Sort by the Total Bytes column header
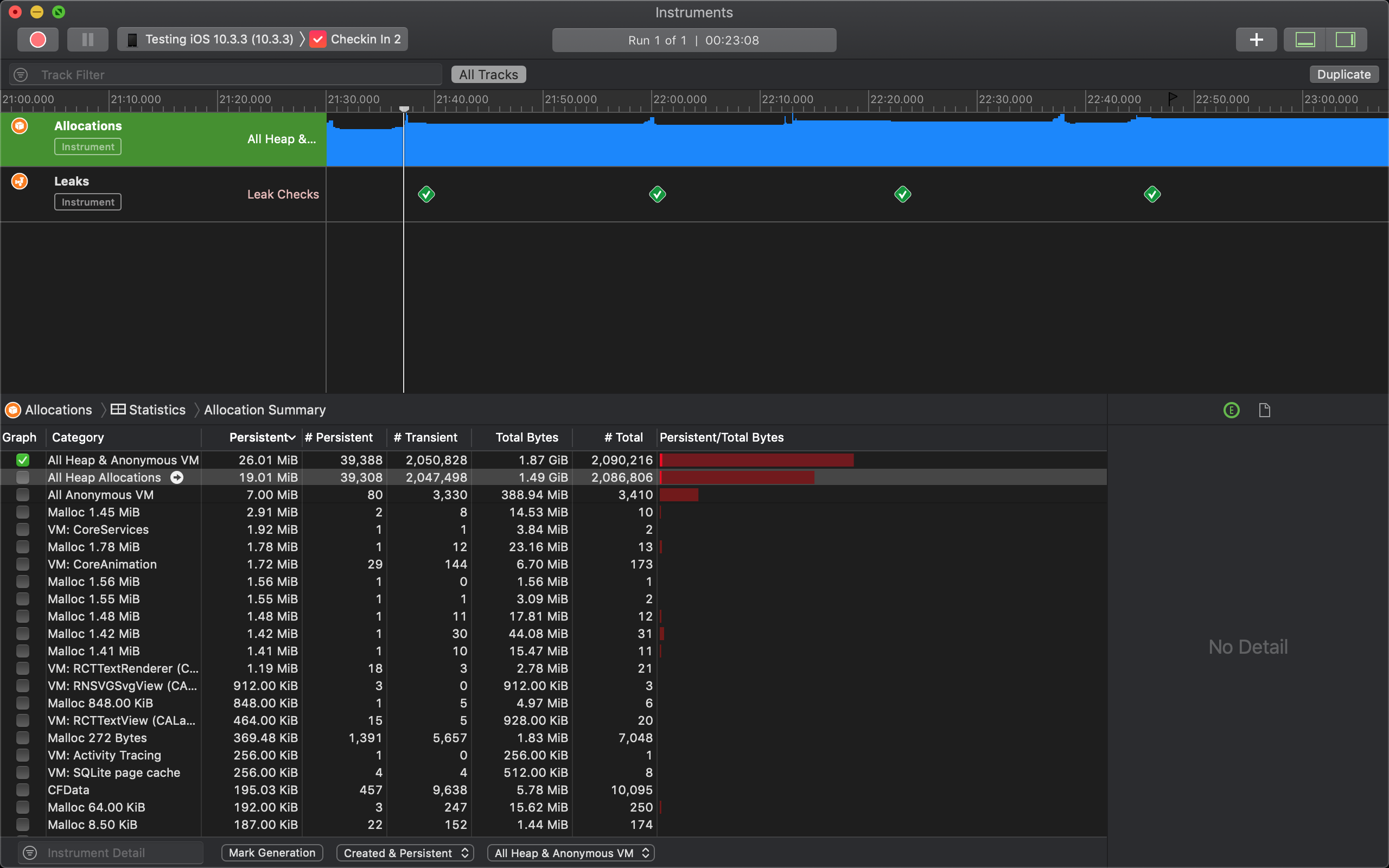The width and height of the screenshot is (1389, 868). pos(523,437)
